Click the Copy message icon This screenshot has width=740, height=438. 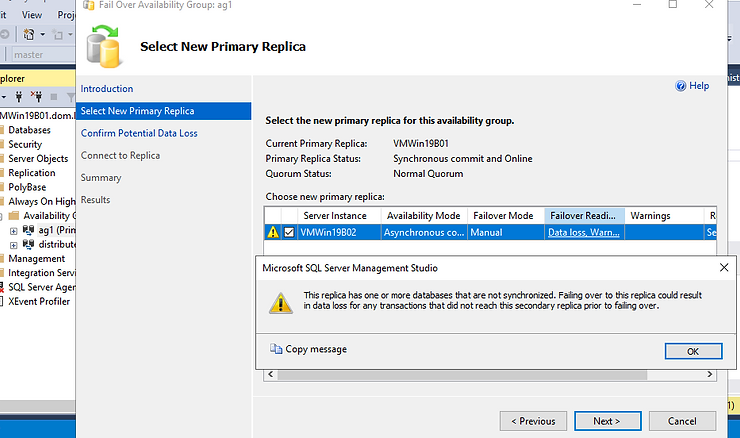pyautogui.click(x=276, y=349)
